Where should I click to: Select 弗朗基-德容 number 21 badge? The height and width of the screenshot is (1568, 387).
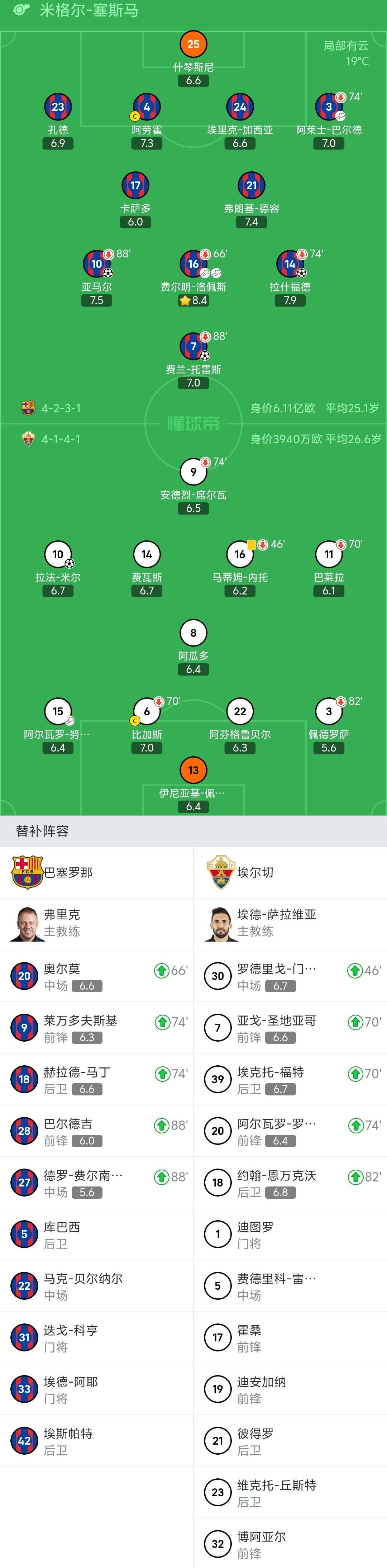point(251,186)
